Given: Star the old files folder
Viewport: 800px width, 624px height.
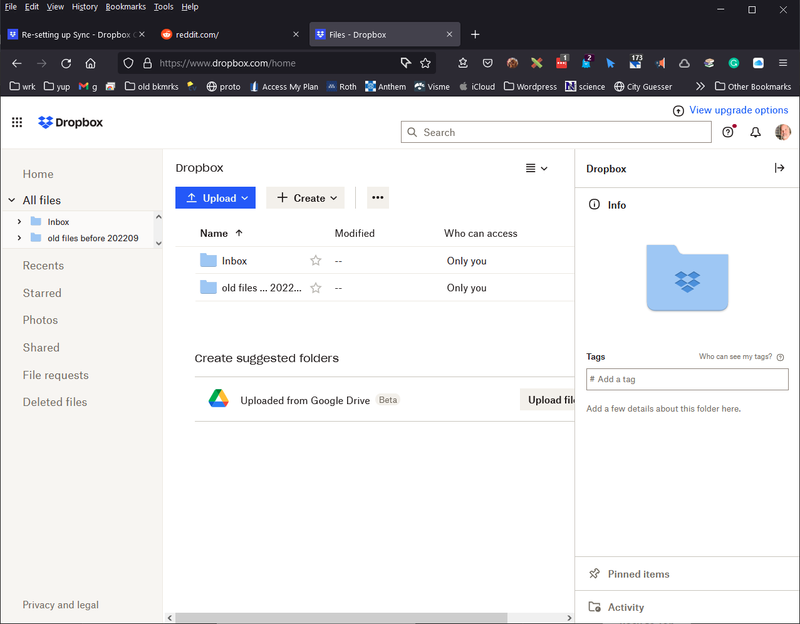Looking at the screenshot, I should point(316,288).
